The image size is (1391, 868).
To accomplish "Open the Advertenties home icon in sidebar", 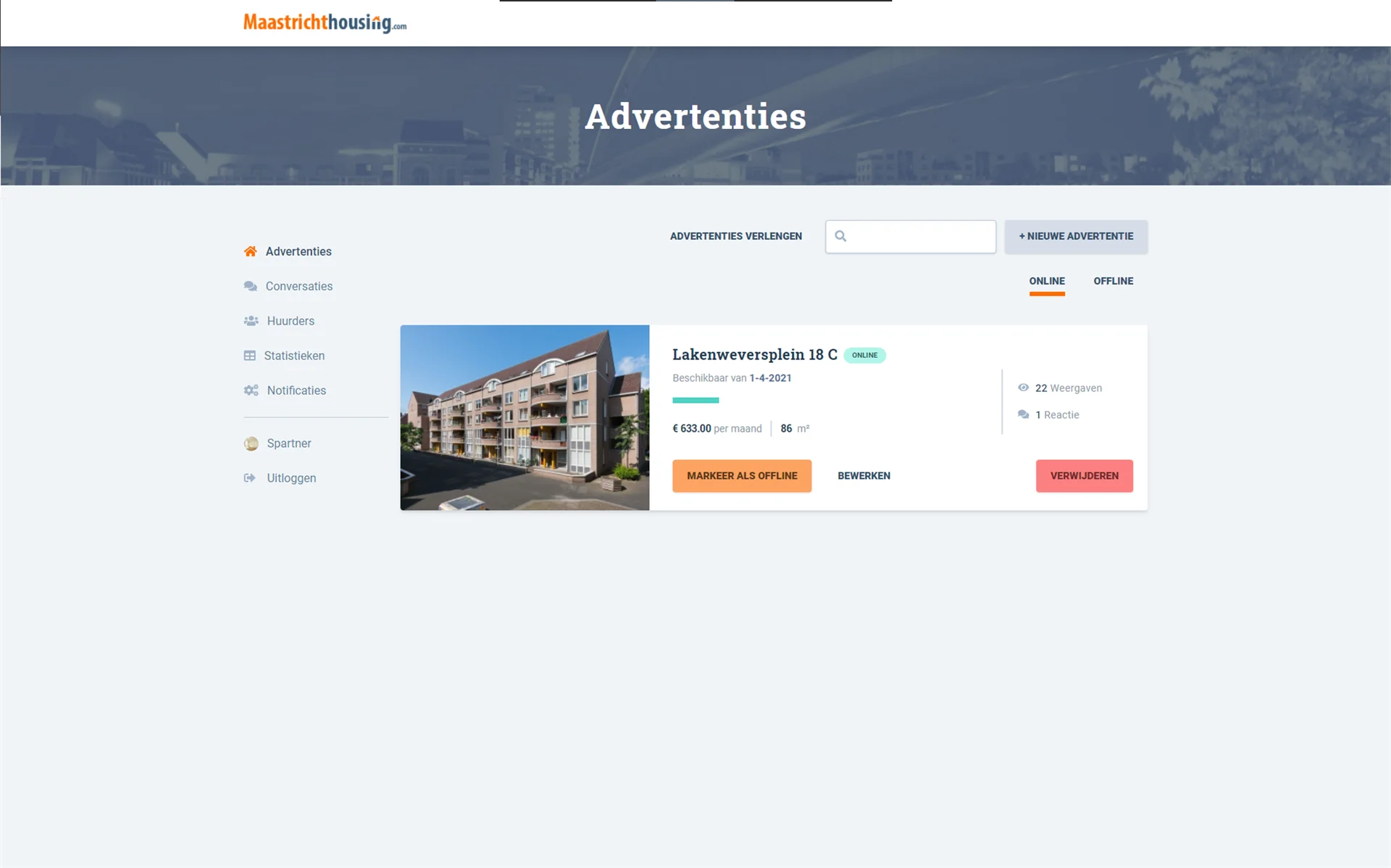I will click(251, 251).
